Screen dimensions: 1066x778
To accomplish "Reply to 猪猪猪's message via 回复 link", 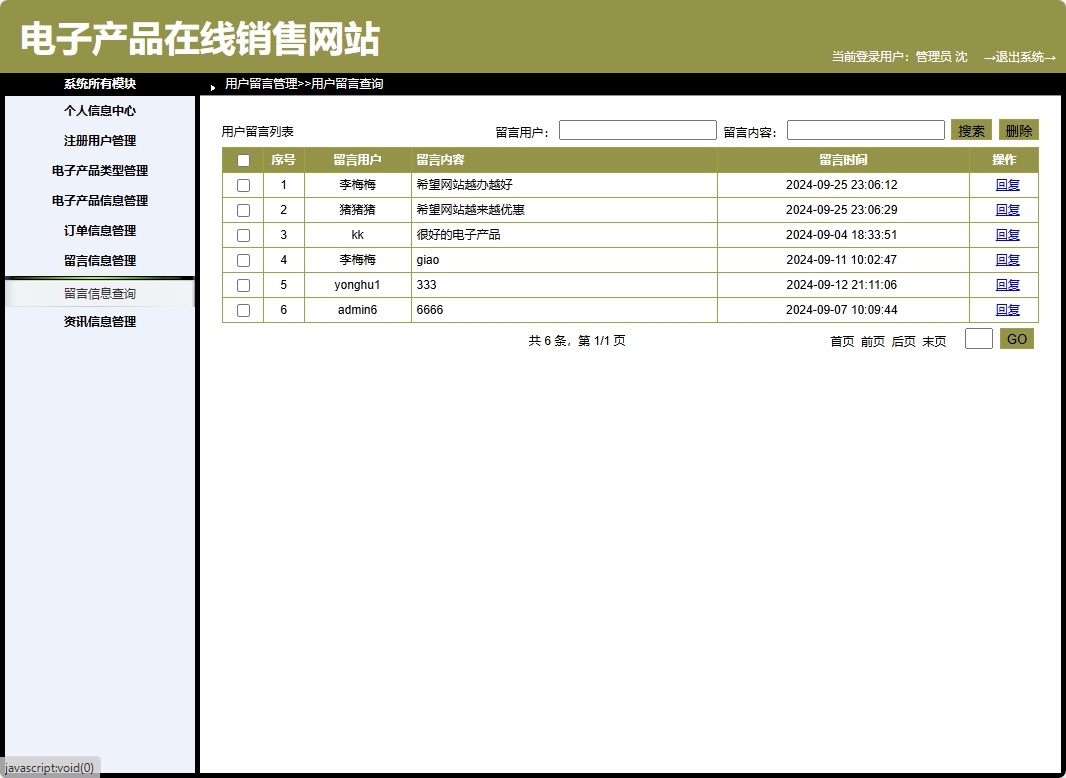I will coord(1006,210).
